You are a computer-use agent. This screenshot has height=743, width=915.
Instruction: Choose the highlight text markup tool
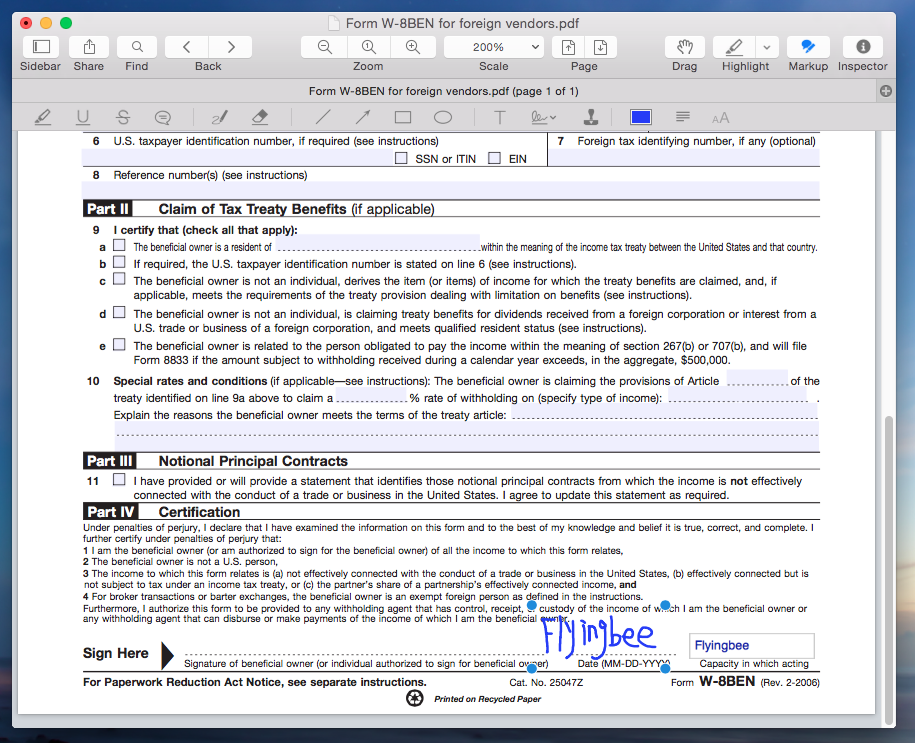coord(43,117)
